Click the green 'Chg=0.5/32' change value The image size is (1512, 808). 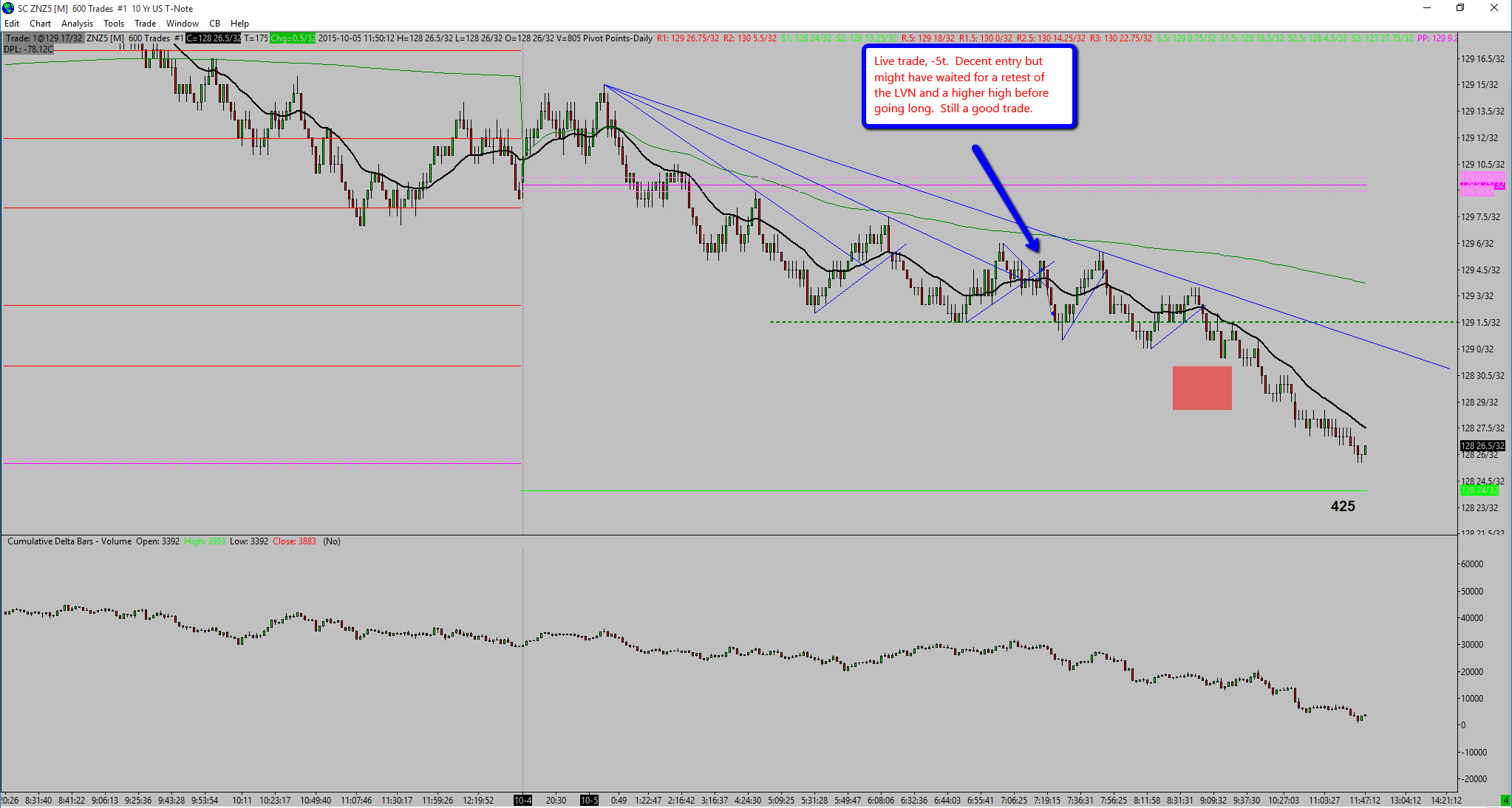(x=293, y=38)
